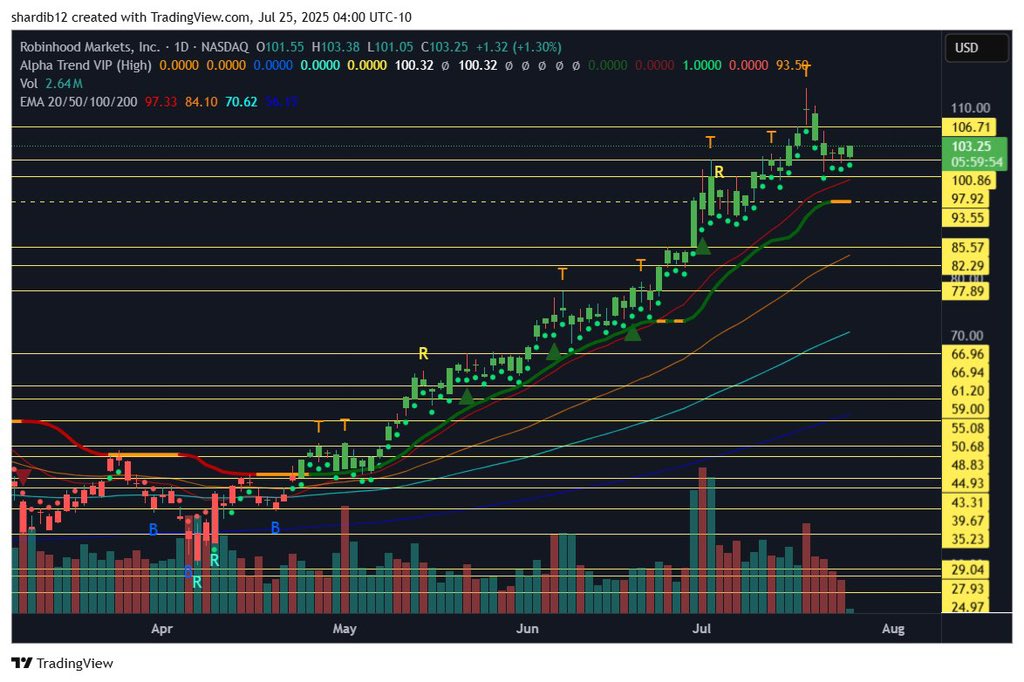1024x682 pixels.
Task: Select the 59.00 price level label
Action: 967,410
